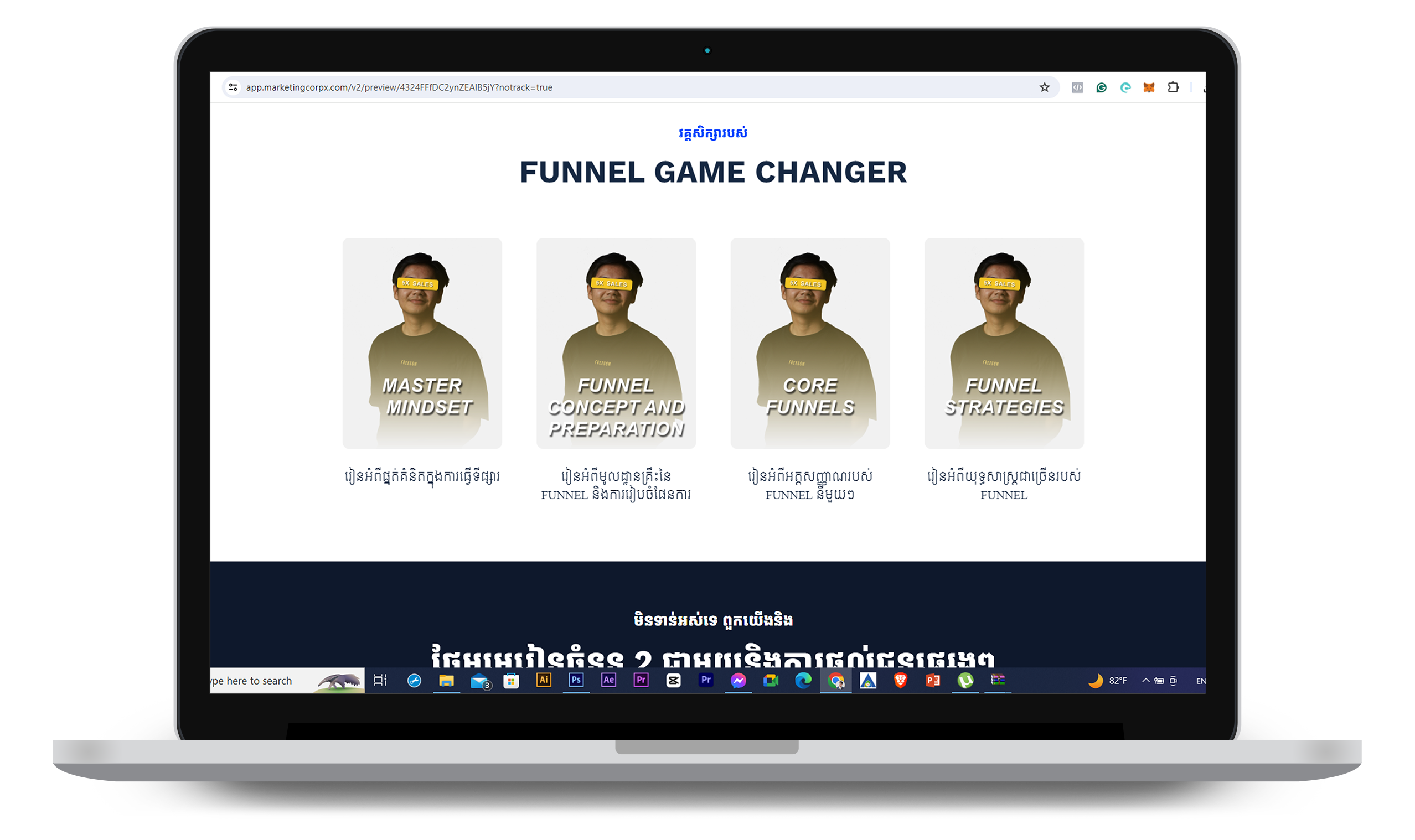Launch Adobe After Effects from taskbar

[608, 680]
